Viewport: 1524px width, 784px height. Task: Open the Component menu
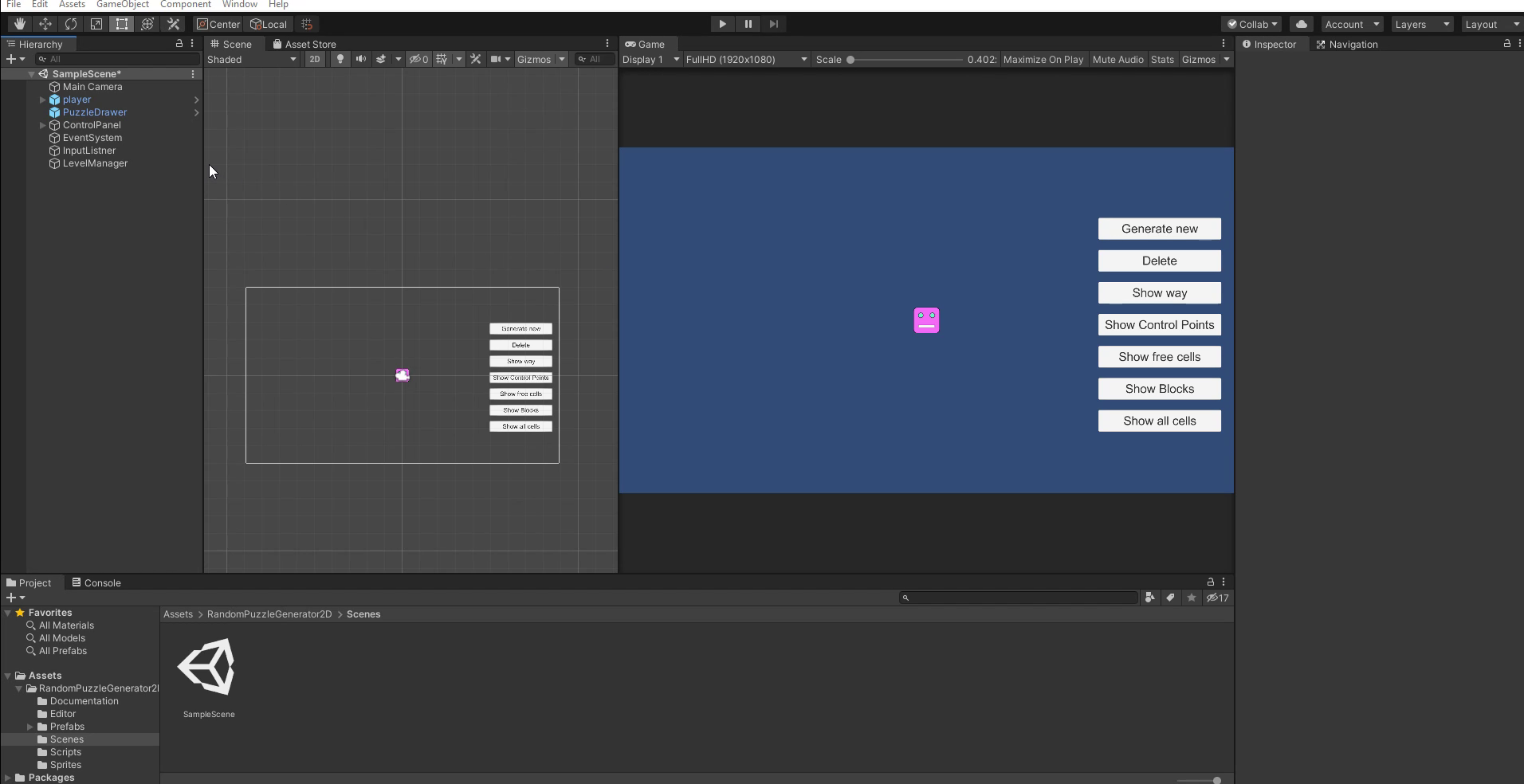pyautogui.click(x=185, y=4)
